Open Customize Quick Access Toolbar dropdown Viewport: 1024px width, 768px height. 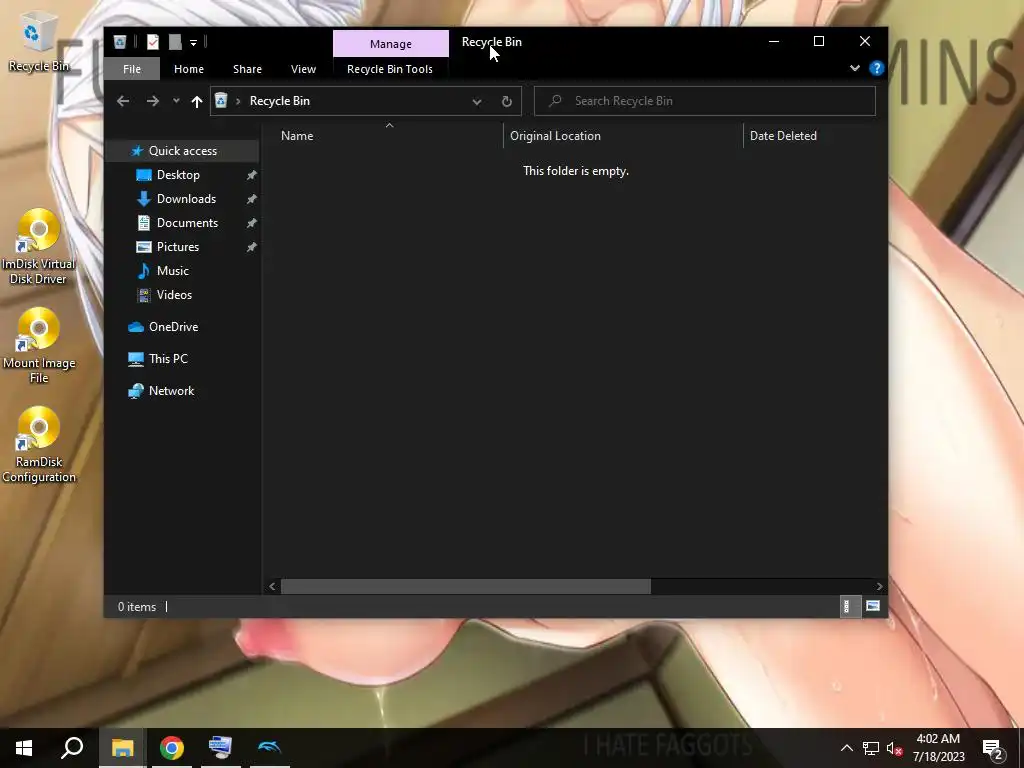(193, 42)
